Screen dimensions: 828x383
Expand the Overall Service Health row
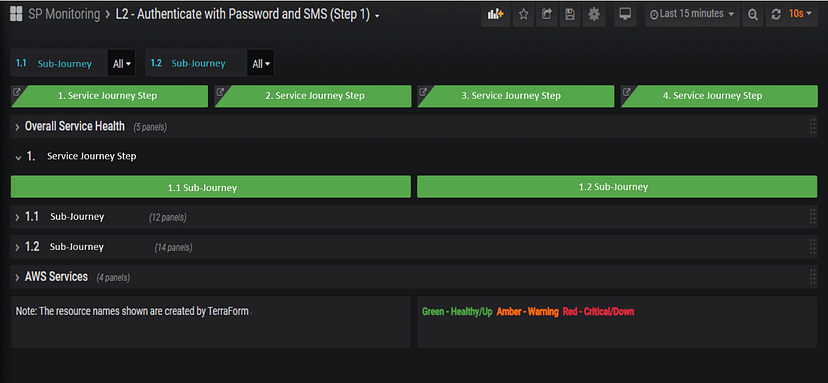click(x=17, y=127)
